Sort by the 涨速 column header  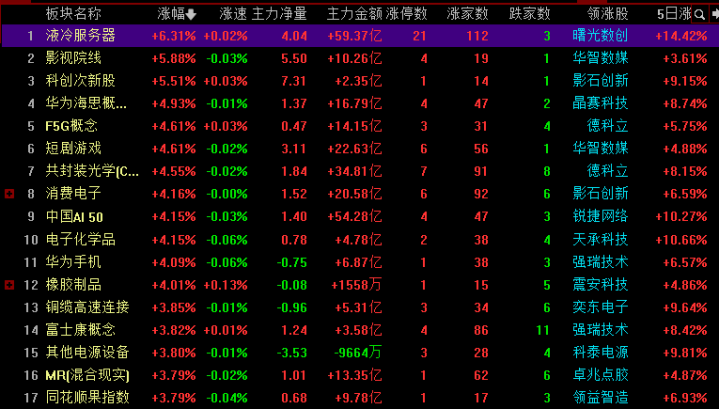(233, 14)
